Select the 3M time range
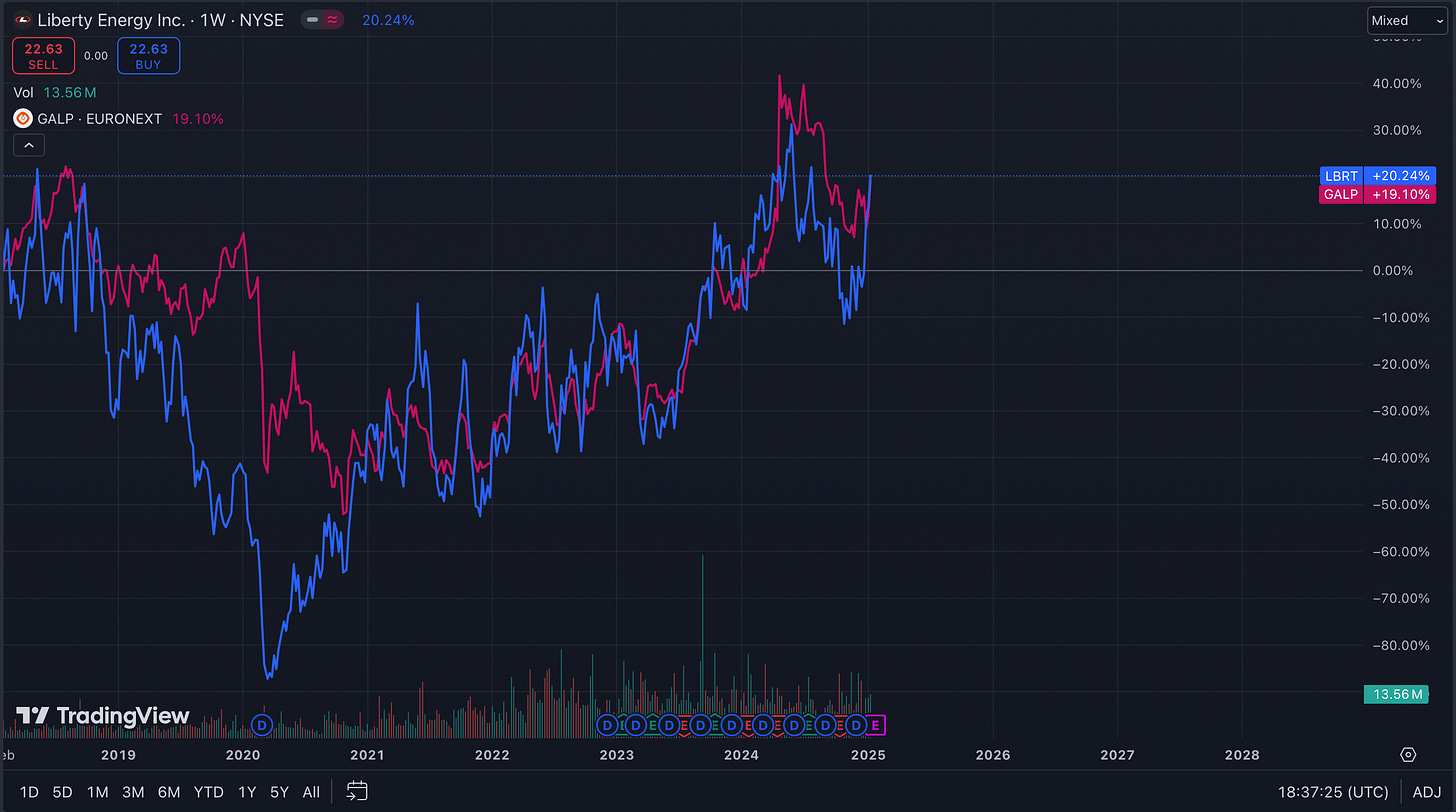 (x=133, y=792)
